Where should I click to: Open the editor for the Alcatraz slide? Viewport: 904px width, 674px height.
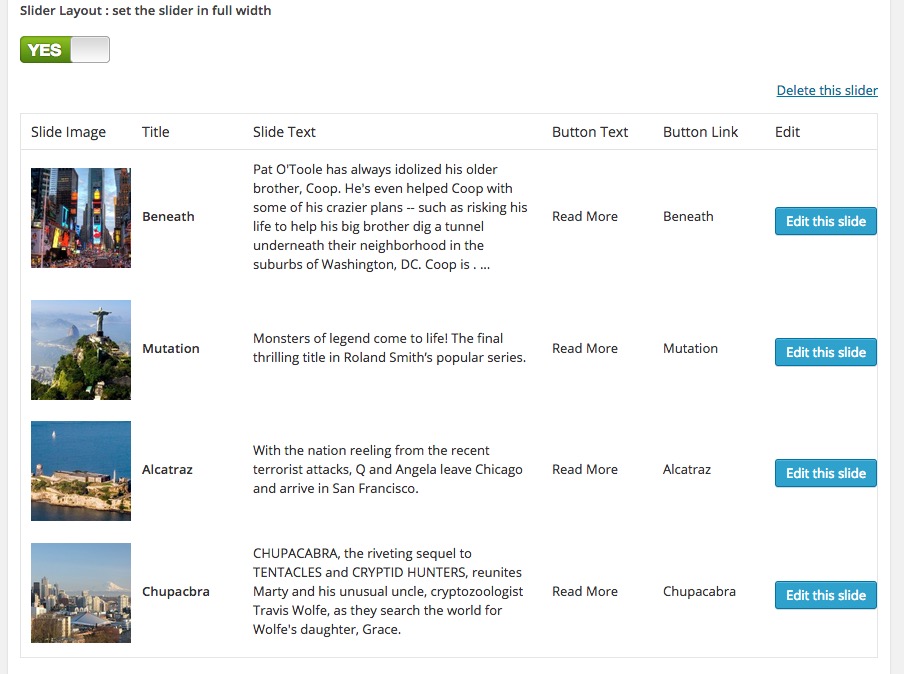coord(825,473)
